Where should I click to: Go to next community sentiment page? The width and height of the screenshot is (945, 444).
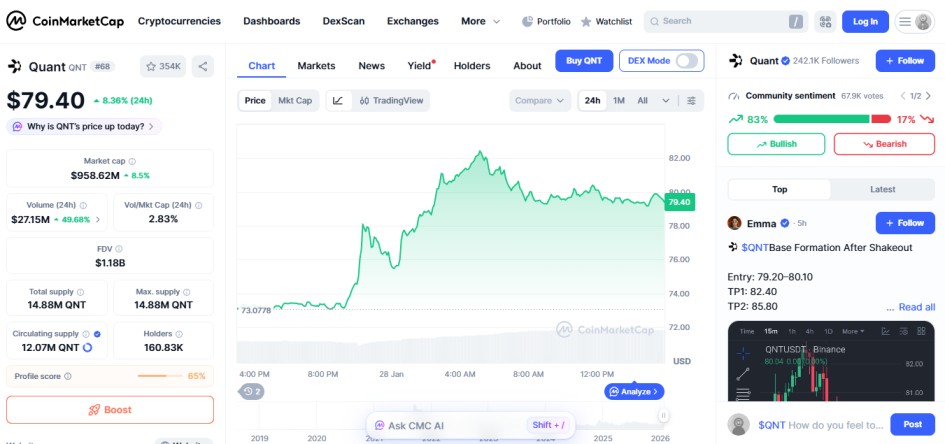coord(928,96)
